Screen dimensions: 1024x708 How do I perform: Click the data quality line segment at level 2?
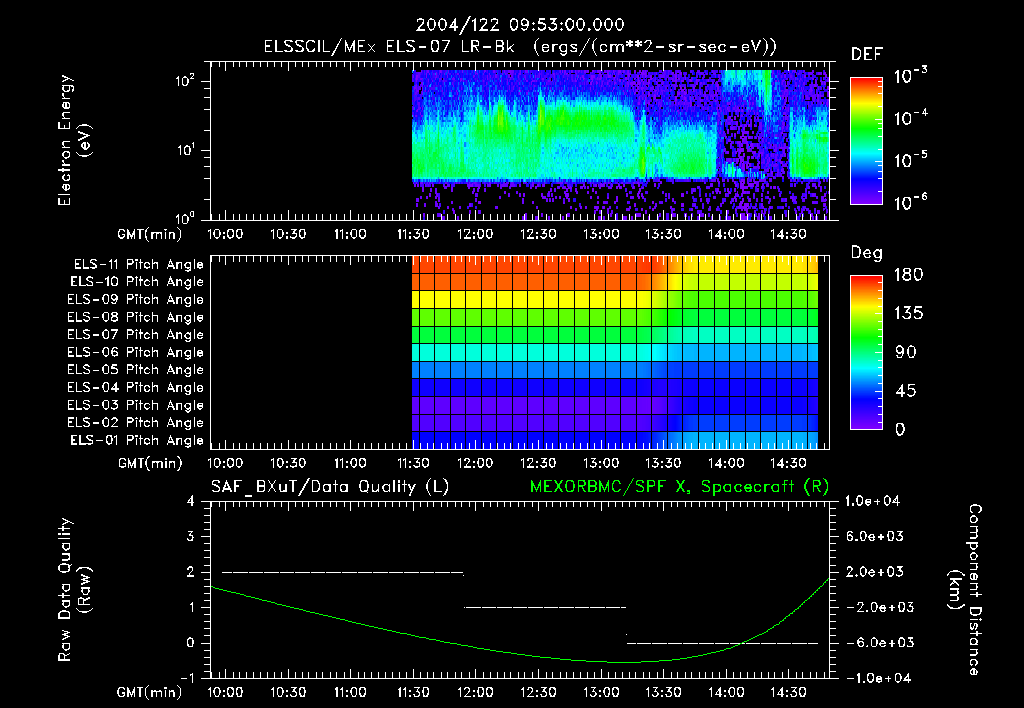pyautogui.click(x=343, y=572)
